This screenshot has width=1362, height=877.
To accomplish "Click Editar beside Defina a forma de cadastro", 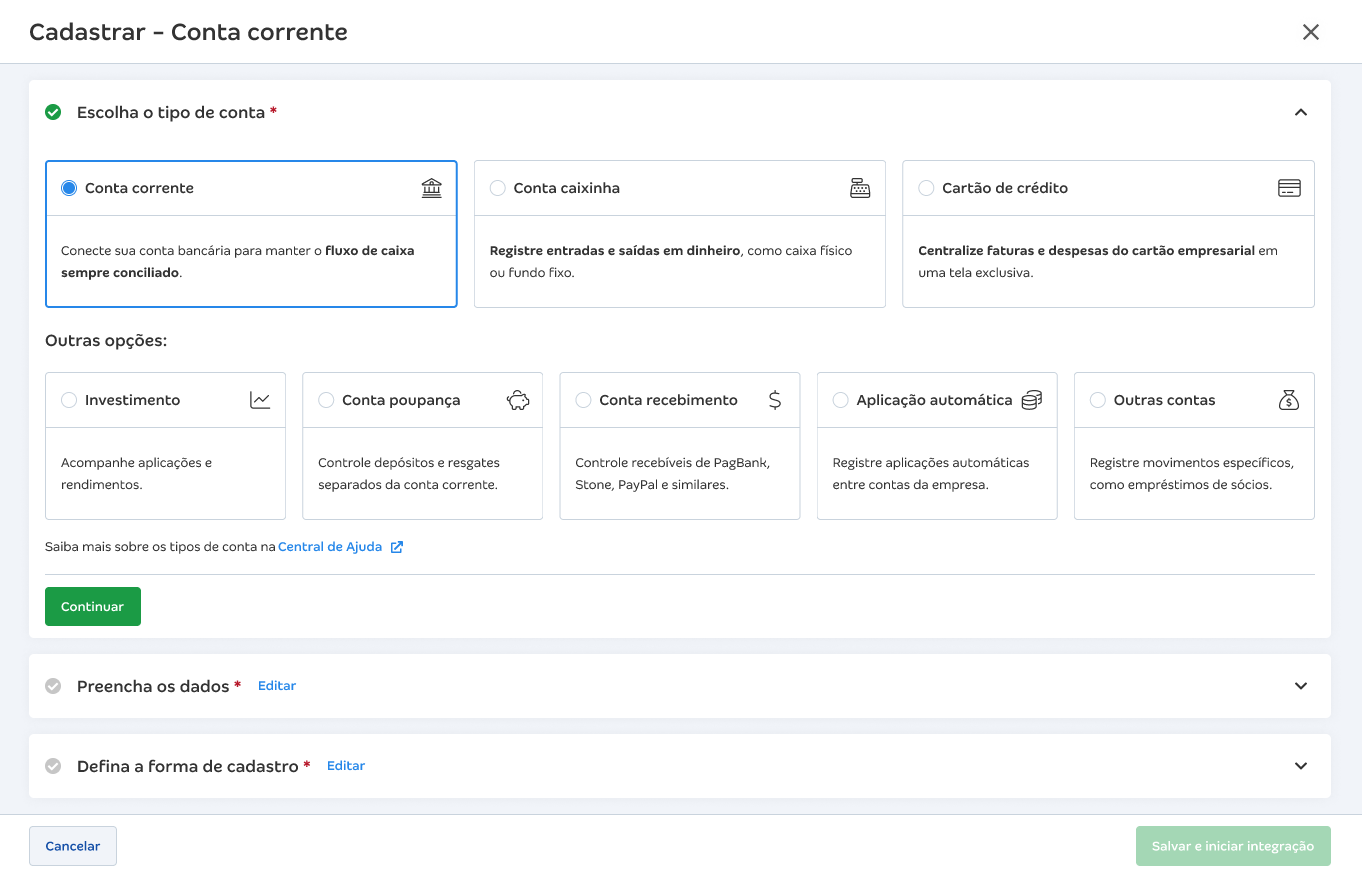I will tap(346, 766).
